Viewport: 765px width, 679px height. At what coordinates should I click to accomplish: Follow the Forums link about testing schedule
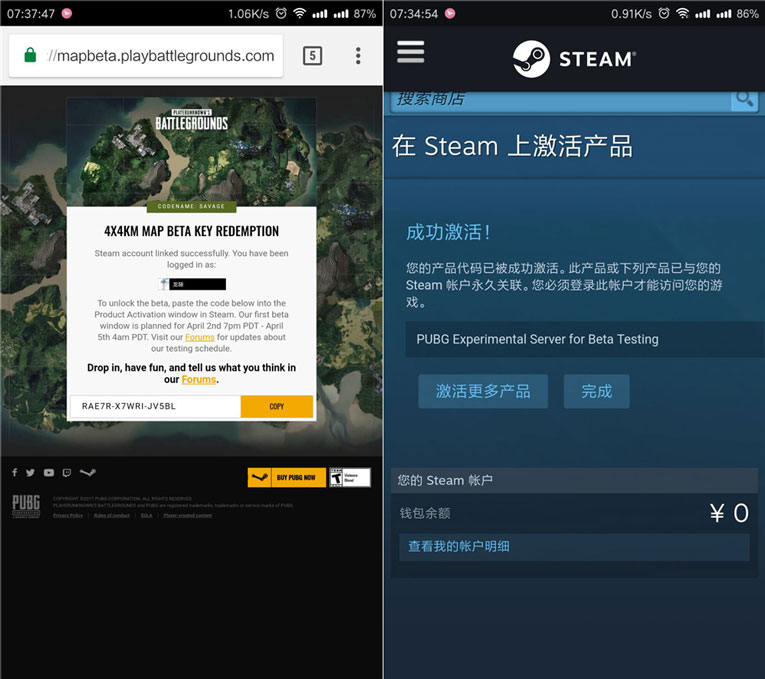200,338
